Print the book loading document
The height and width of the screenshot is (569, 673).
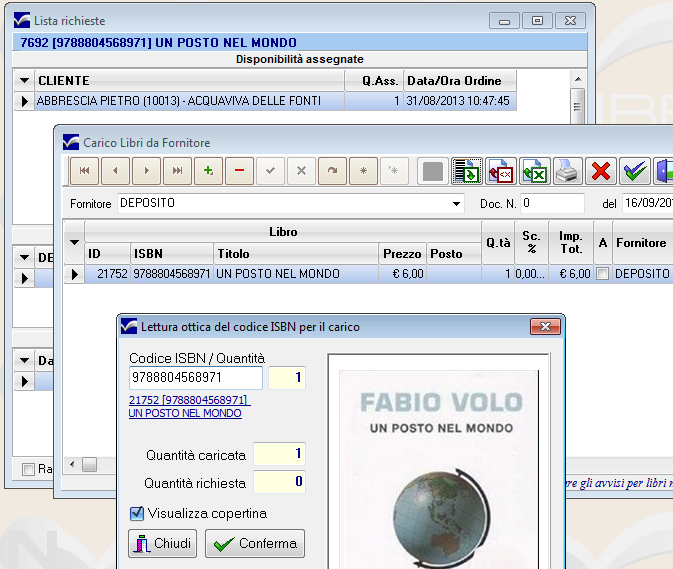click(567, 171)
